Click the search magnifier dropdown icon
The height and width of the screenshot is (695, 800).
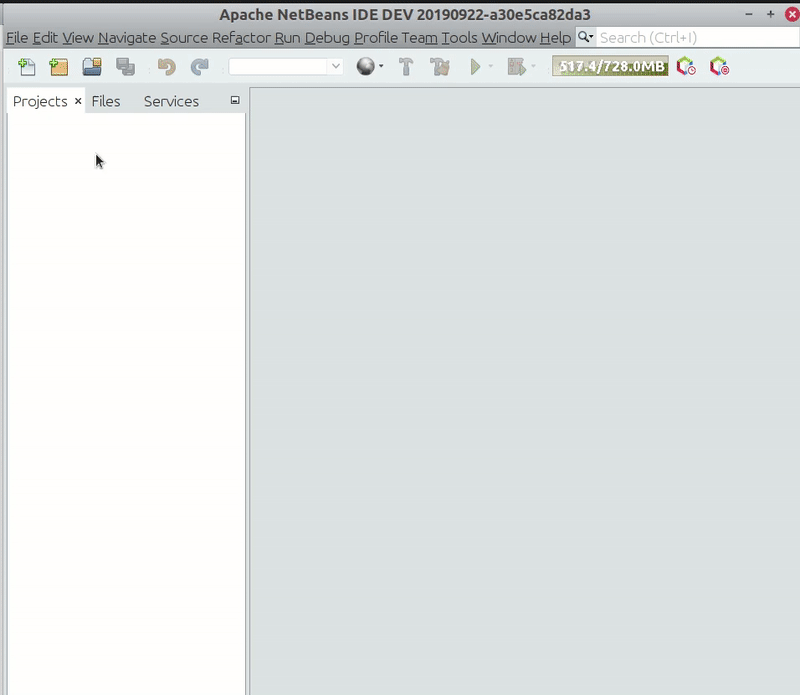[585, 37]
